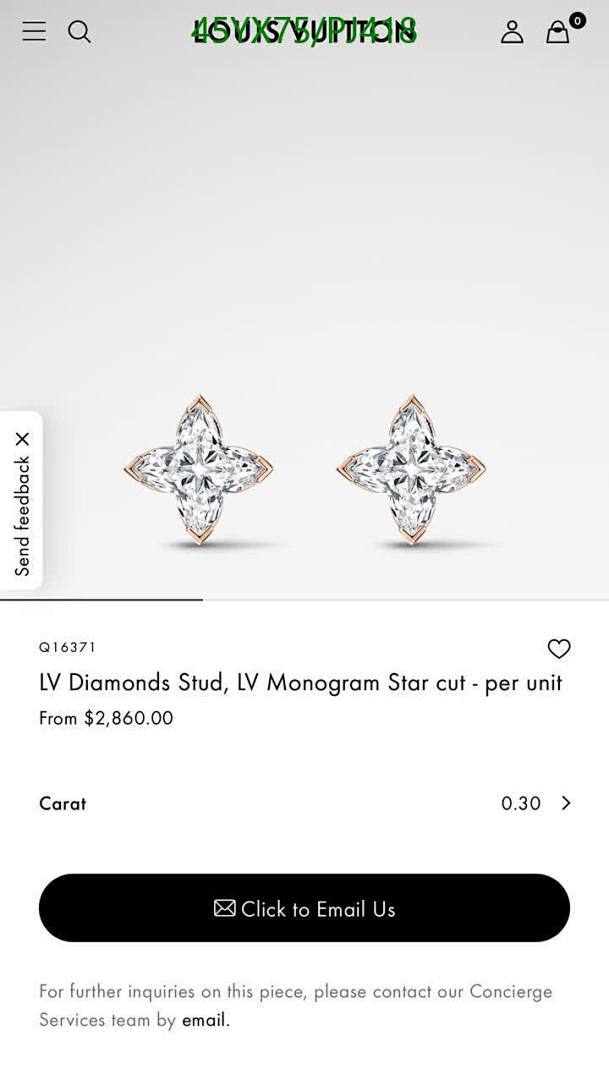Click the cart badge showing zero items

click(x=575, y=18)
